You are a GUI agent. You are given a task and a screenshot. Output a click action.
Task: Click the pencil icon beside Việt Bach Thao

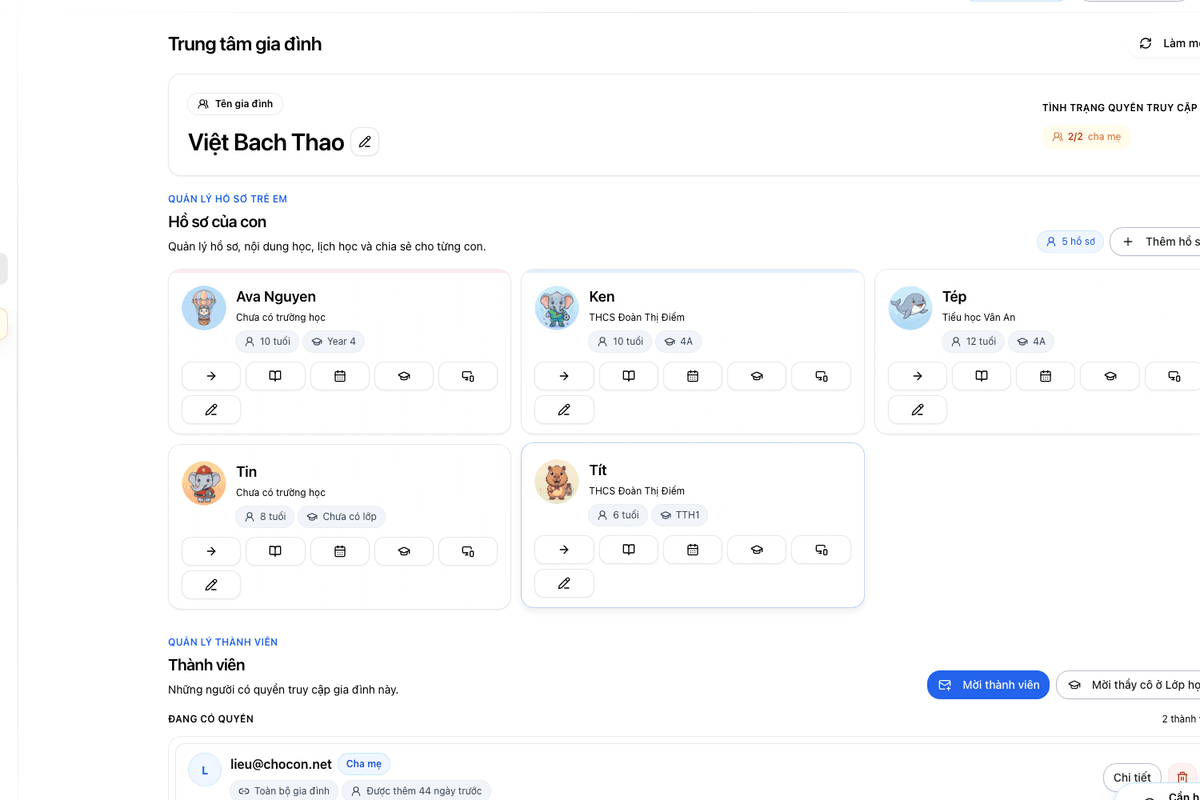pos(365,142)
